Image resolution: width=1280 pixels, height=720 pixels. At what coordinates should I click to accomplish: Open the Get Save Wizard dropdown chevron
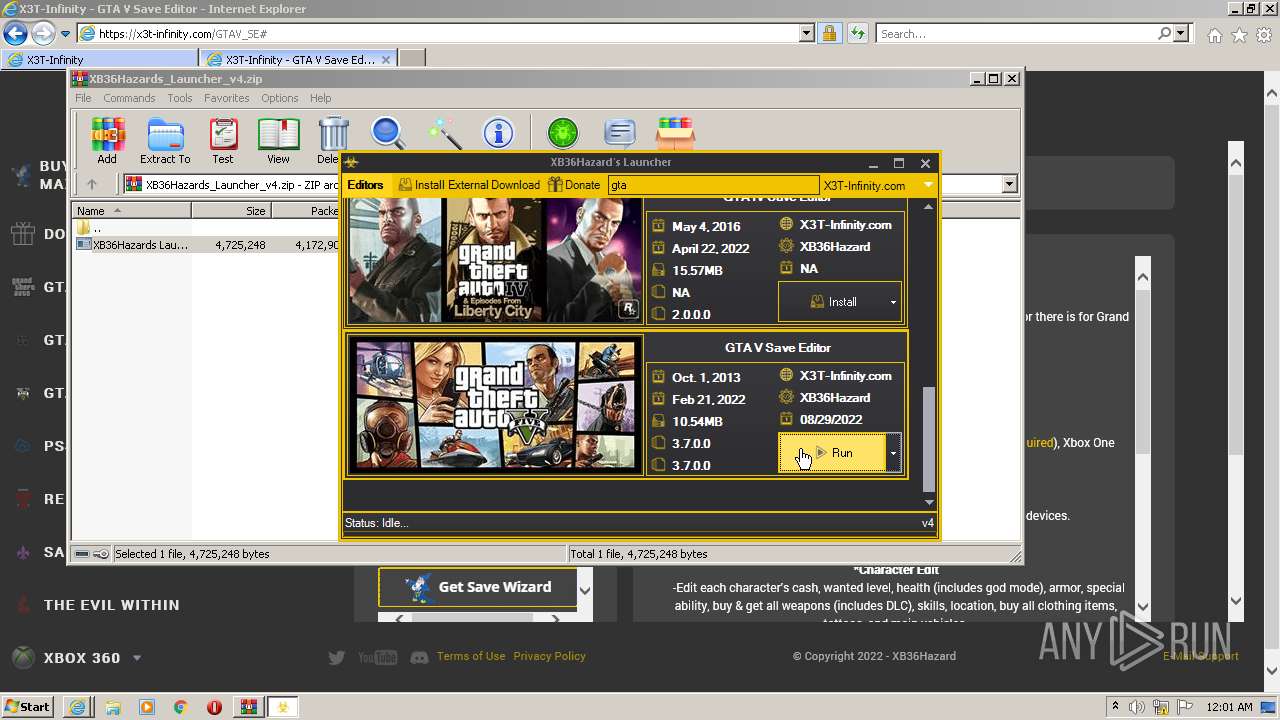click(x=585, y=590)
